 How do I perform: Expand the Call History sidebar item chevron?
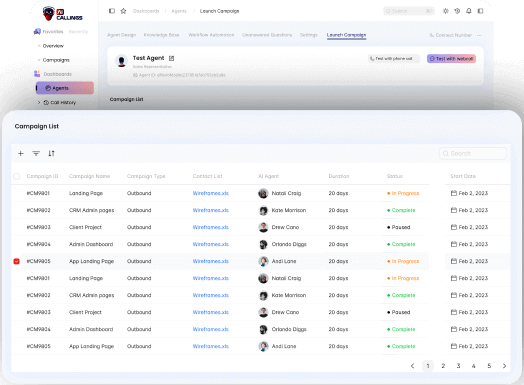[x=39, y=103]
